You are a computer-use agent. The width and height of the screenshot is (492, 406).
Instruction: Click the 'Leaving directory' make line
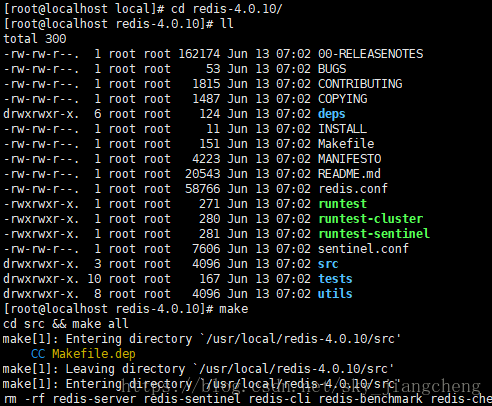tap(198, 369)
